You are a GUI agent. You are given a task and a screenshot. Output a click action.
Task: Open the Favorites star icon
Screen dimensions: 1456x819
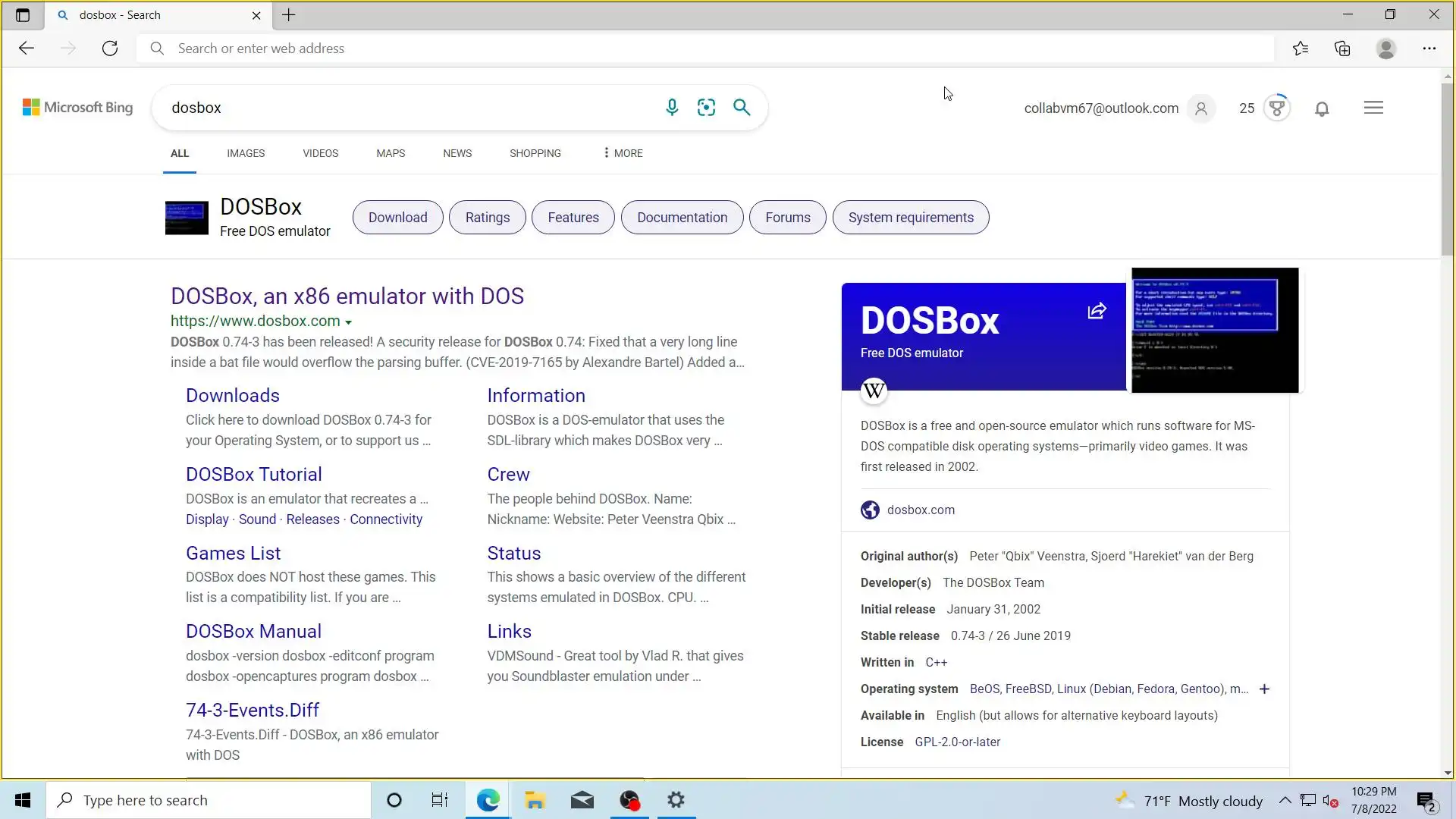coord(1301,49)
